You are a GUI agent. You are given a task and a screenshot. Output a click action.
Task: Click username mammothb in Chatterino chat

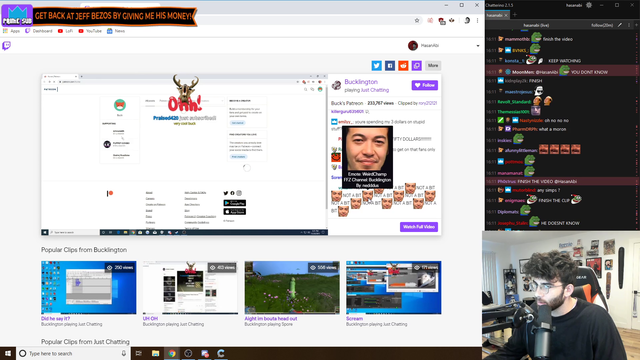(517, 39)
